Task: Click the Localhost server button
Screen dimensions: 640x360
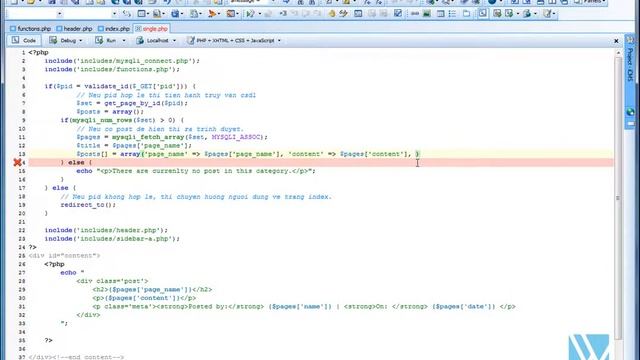Action: click(152, 40)
